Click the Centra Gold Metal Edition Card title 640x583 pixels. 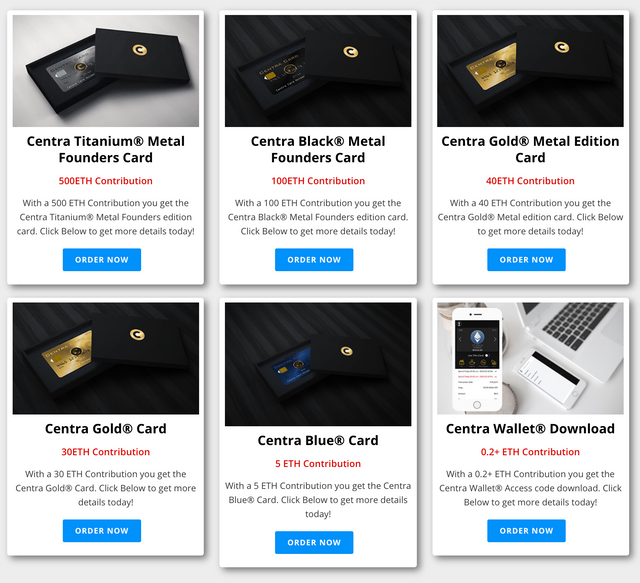point(530,149)
